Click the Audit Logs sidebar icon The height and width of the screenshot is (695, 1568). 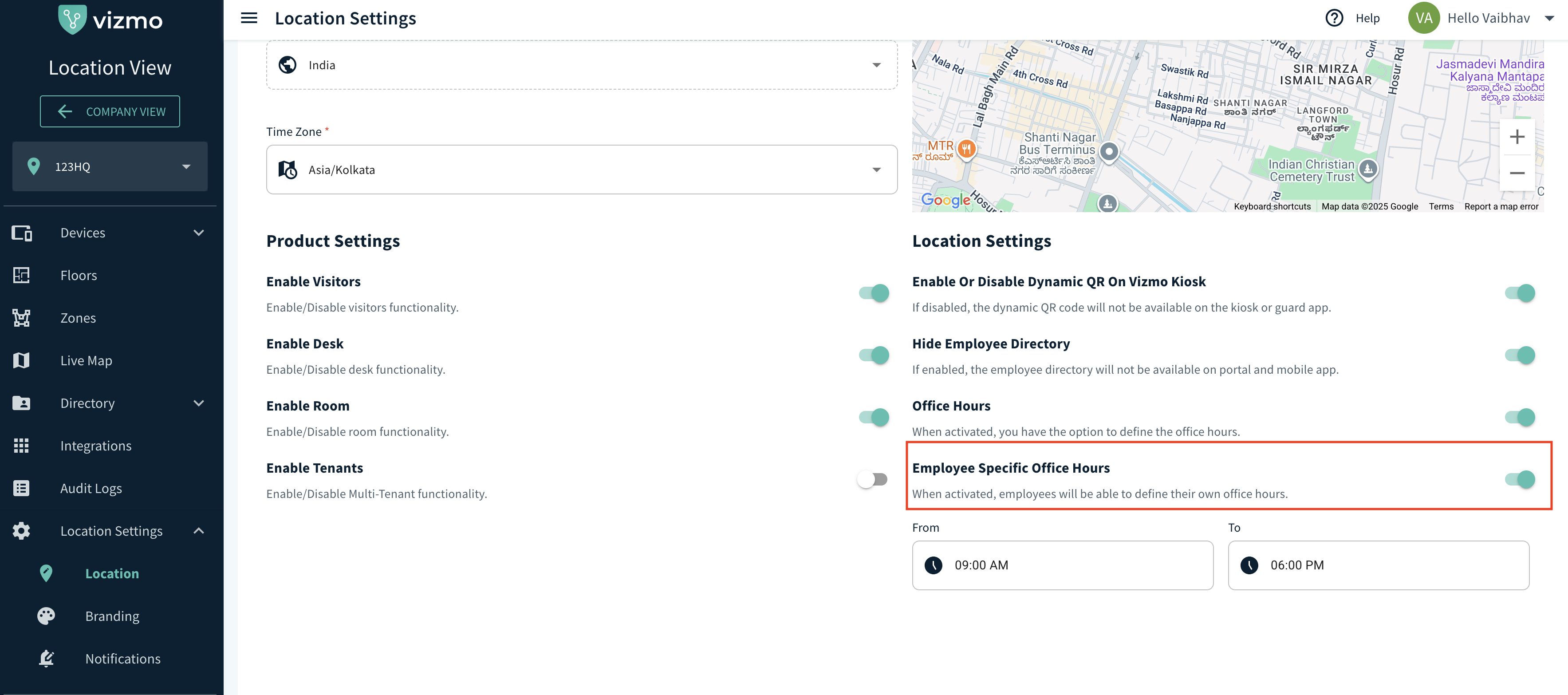pos(21,489)
